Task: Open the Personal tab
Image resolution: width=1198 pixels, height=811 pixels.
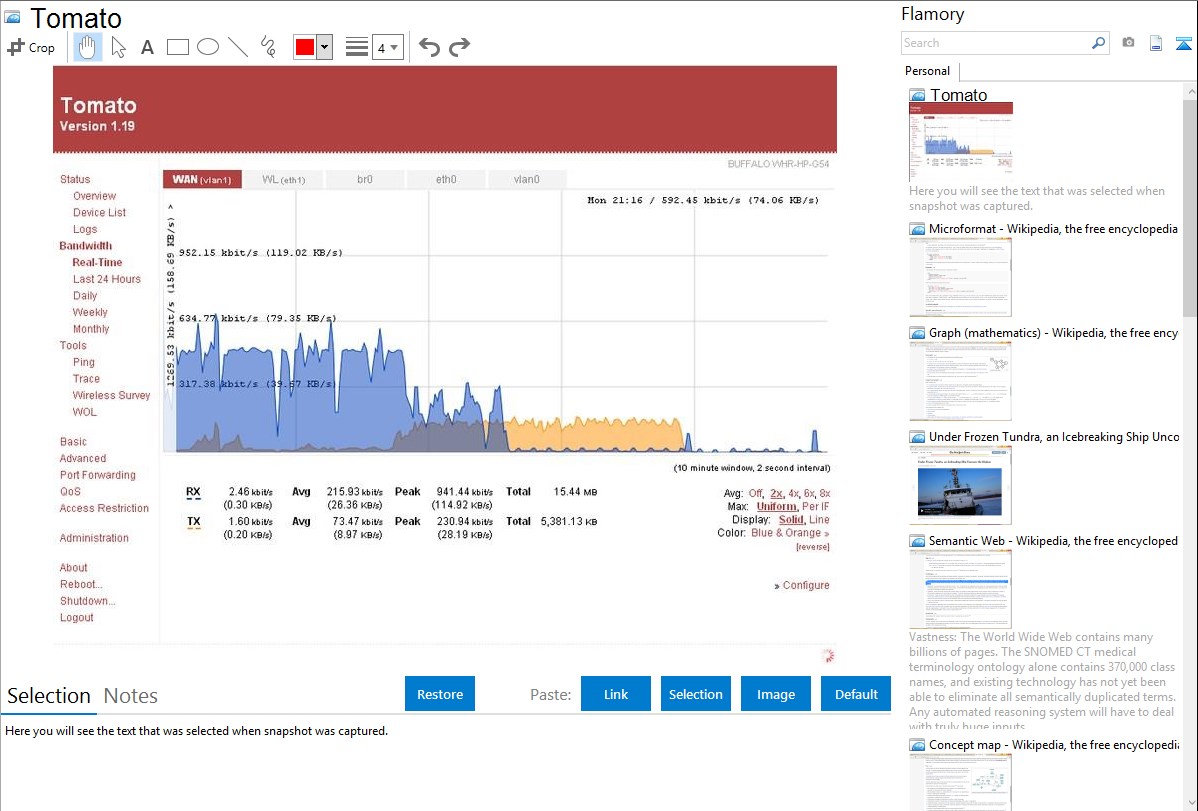Action: 928,71
